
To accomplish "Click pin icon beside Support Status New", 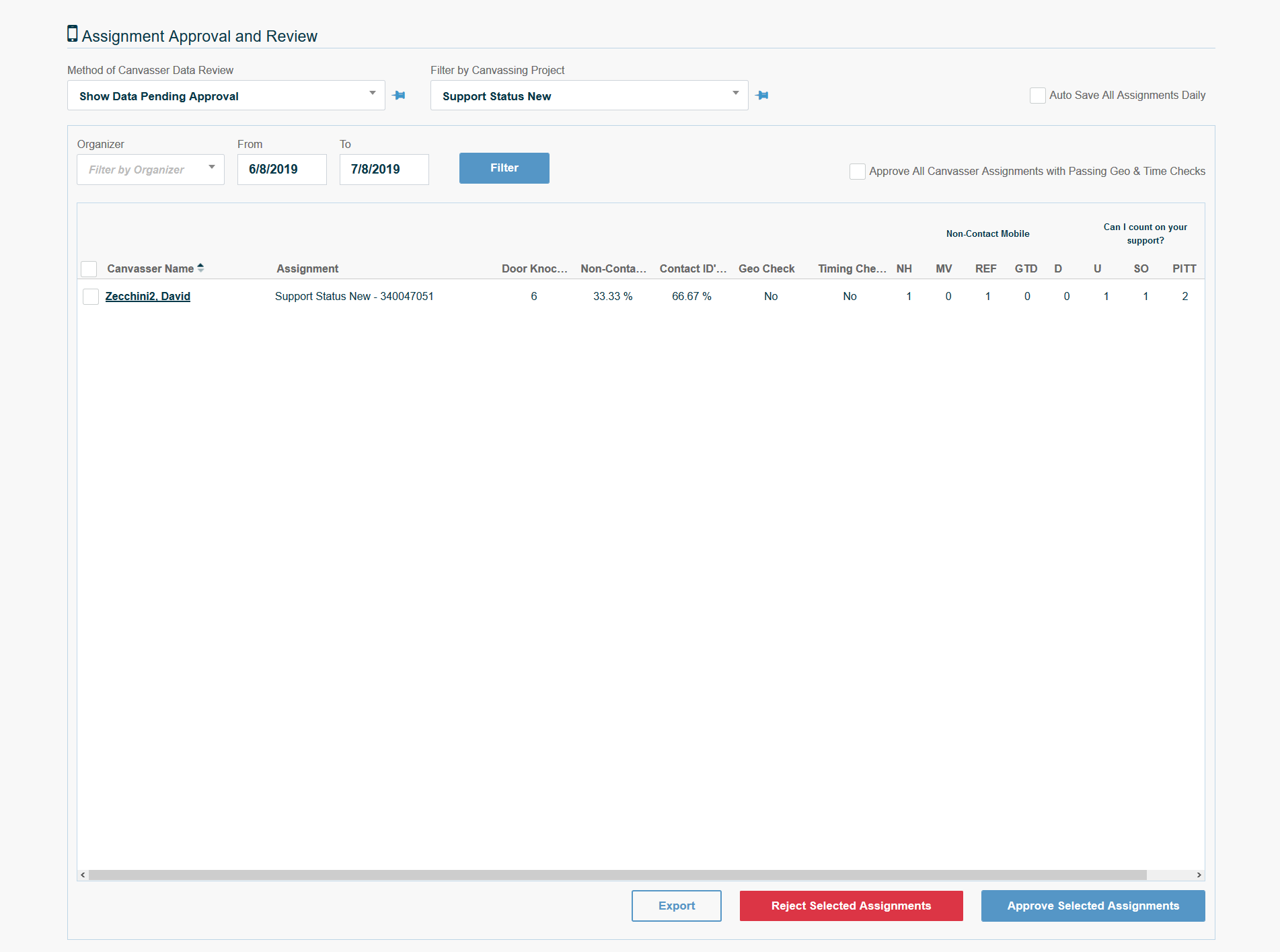I will (761, 96).
